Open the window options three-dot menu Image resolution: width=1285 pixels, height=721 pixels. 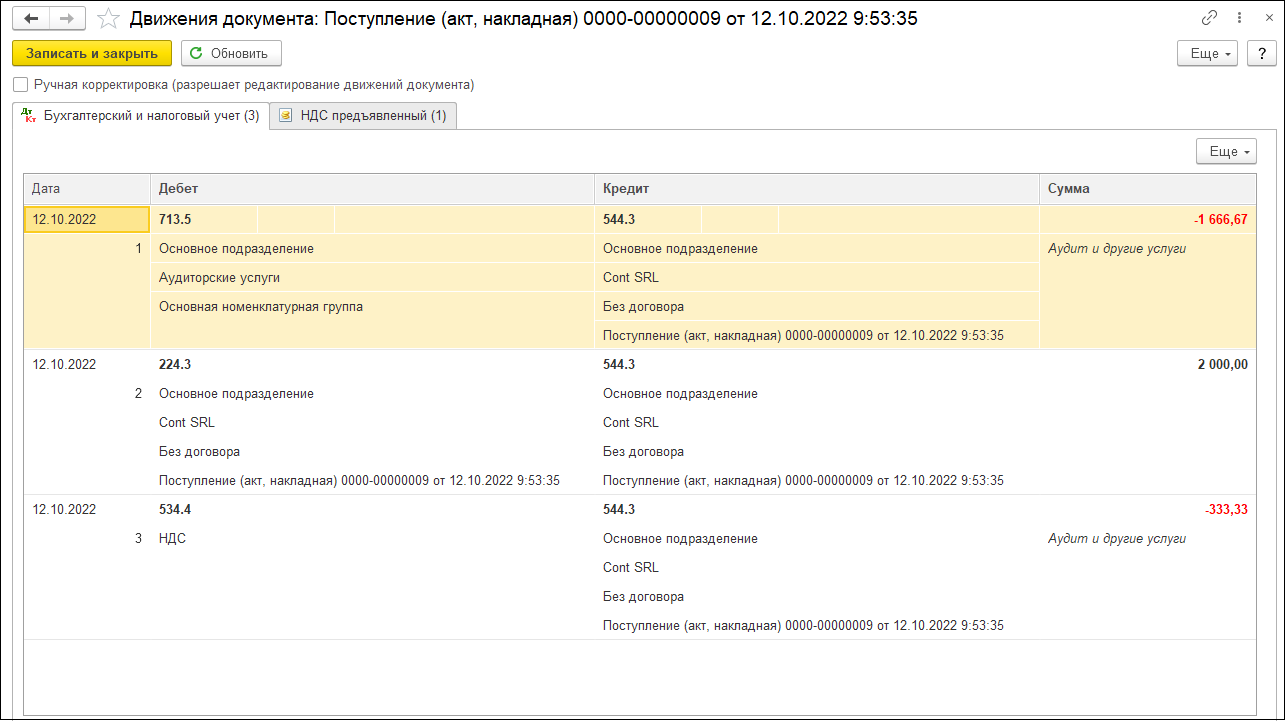(x=1236, y=19)
